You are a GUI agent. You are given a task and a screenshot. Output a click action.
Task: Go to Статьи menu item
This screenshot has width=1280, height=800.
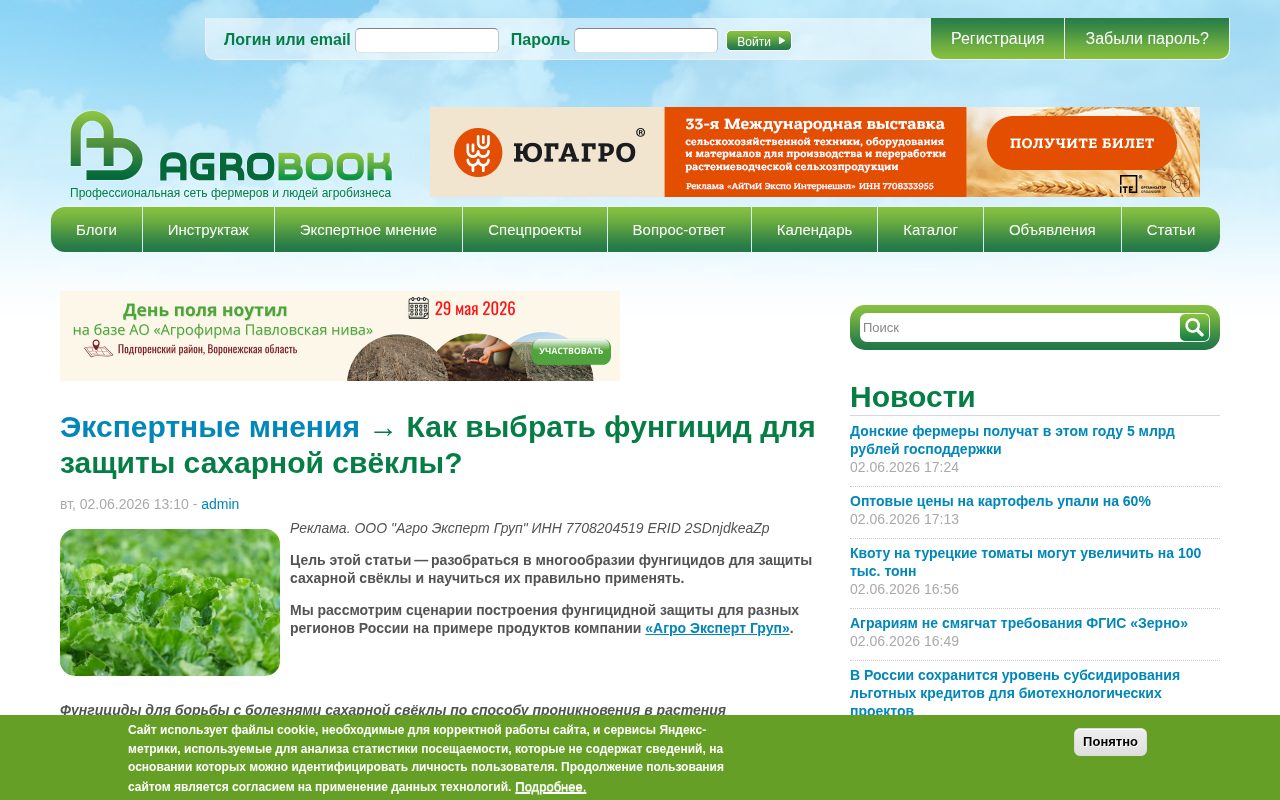[x=1171, y=230]
